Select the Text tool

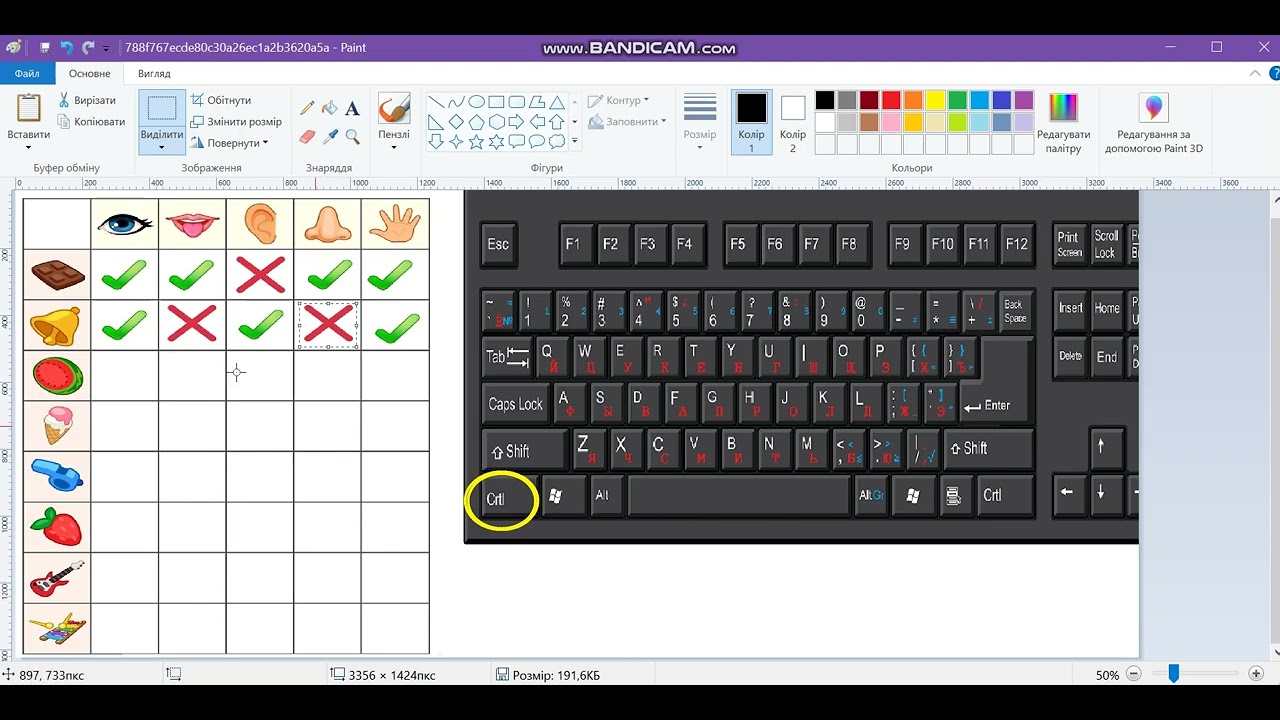tap(352, 108)
